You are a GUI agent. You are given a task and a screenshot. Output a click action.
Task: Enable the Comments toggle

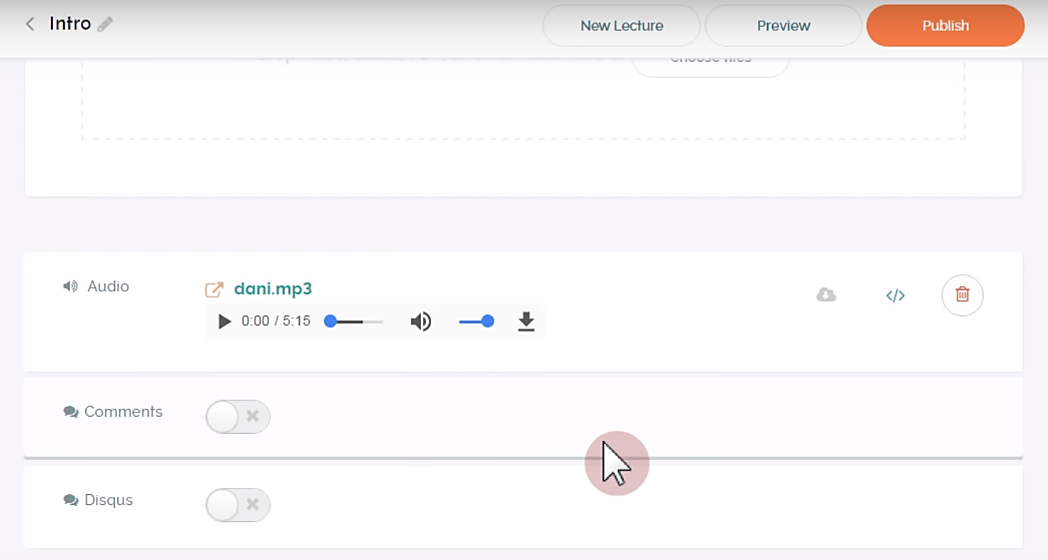tap(238, 417)
